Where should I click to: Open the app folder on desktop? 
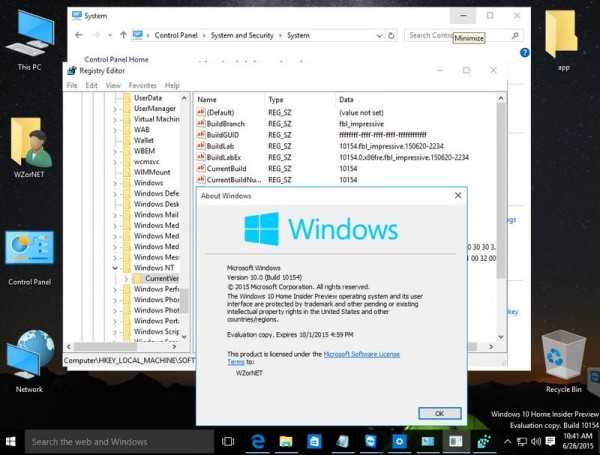[x=561, y=40]
